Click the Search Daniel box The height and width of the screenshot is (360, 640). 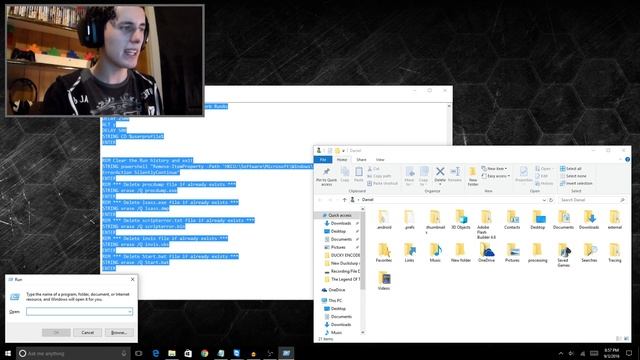(592, 200)
